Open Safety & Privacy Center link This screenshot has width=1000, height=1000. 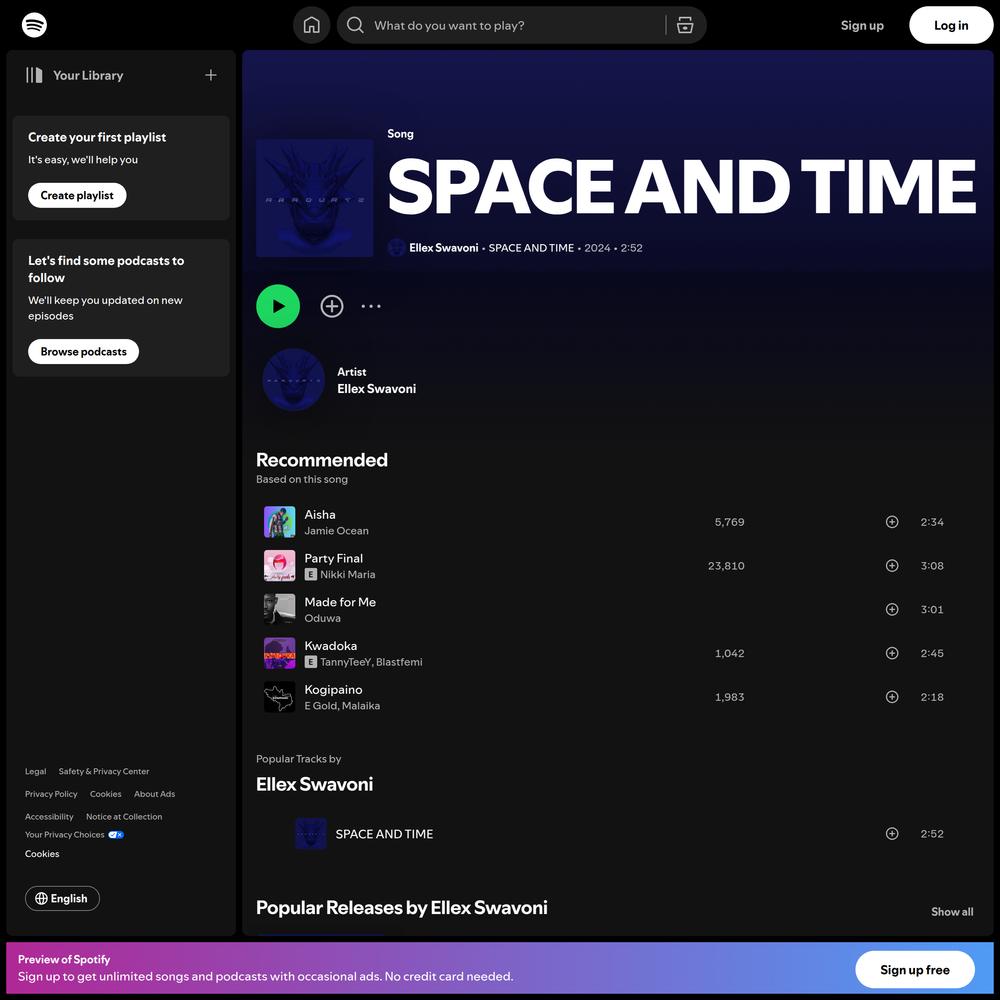point(104,771)
